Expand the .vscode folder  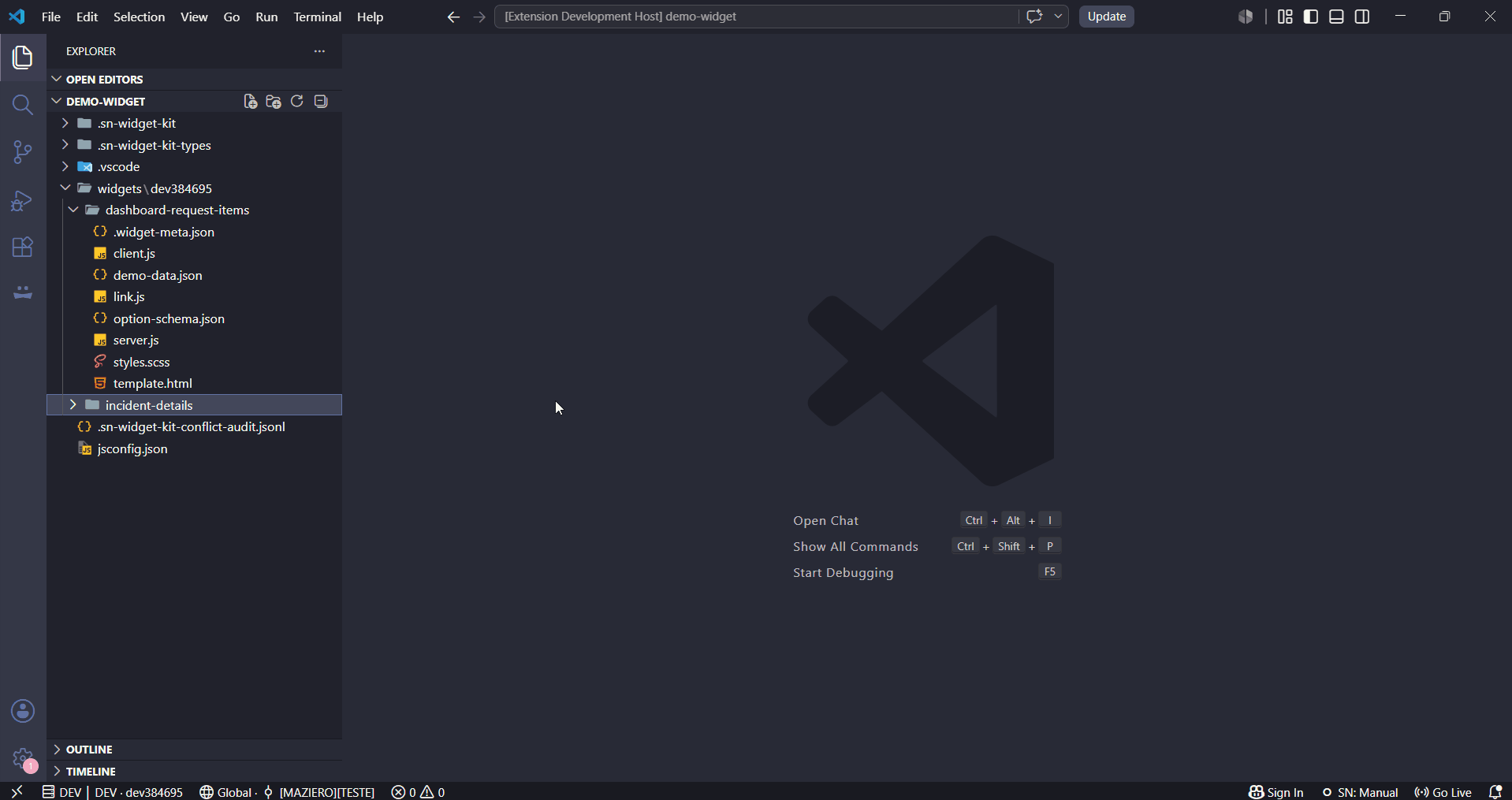(195, 167)
